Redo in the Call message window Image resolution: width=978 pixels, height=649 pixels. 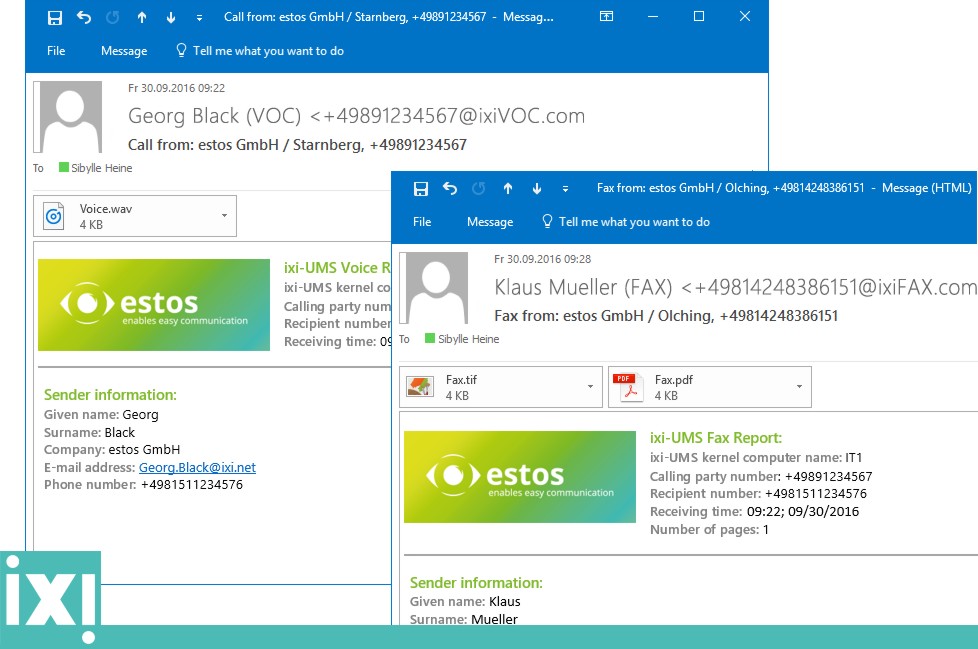(112, 17)
